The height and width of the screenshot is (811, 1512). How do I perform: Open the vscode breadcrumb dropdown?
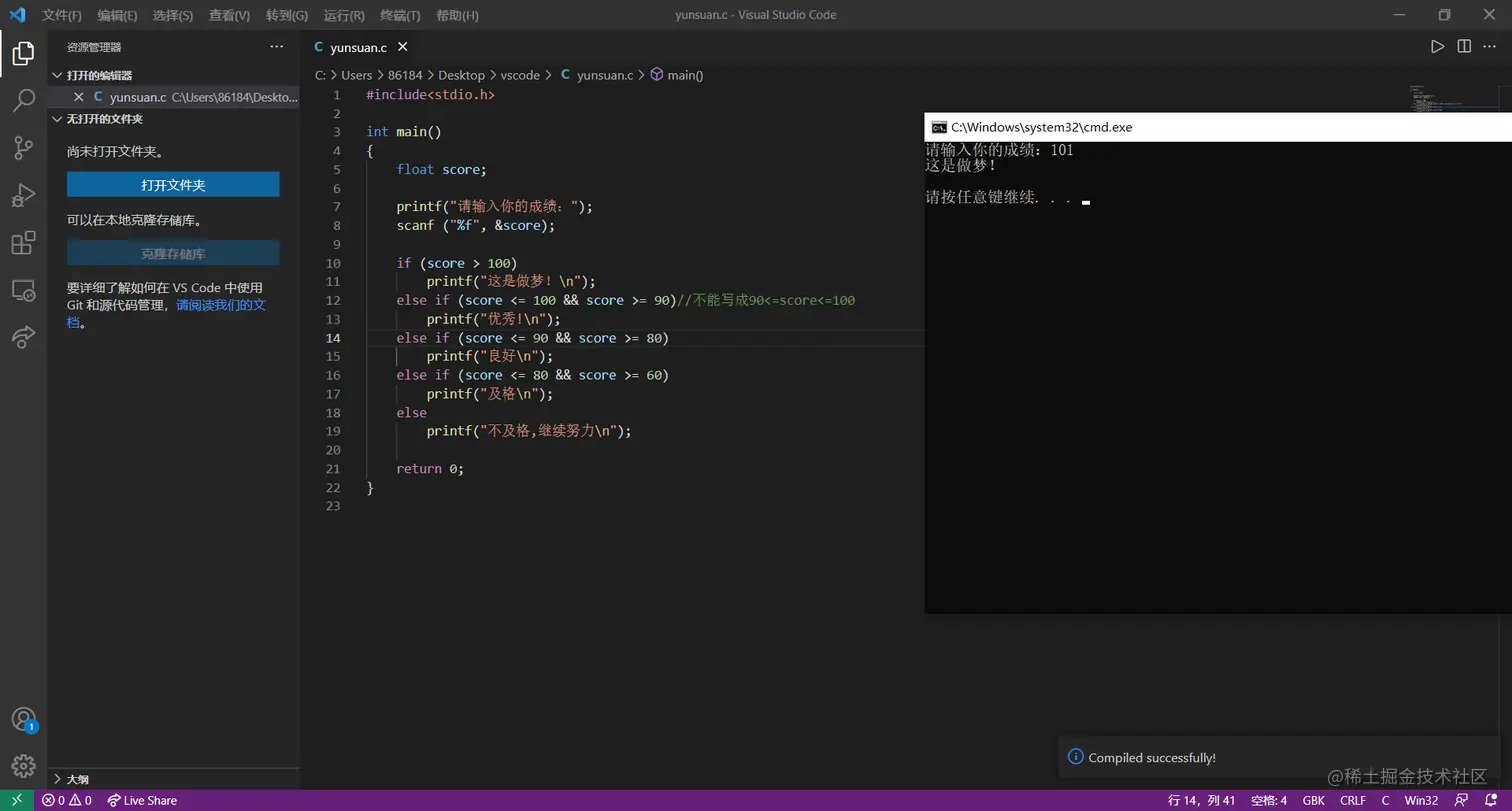pyautogui.click(x=520, y=75)
